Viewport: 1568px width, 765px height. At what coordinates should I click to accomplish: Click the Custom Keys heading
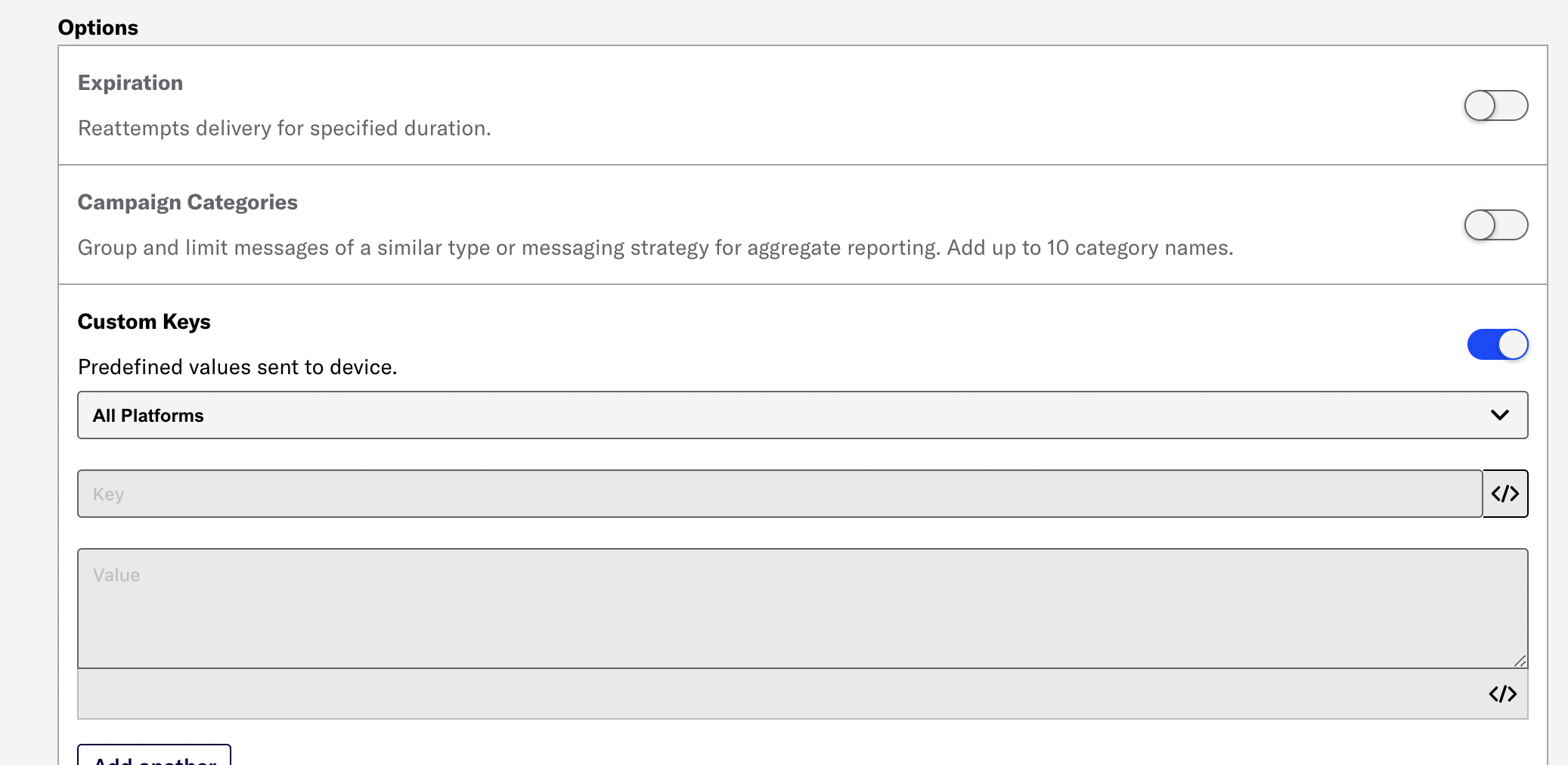144,321
